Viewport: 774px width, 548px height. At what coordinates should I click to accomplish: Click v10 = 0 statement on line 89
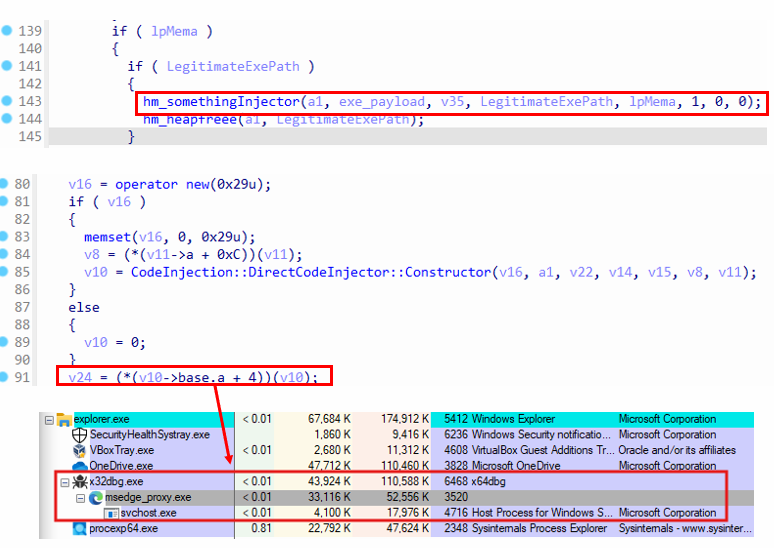pyautogui.click(x=115, y=342)
